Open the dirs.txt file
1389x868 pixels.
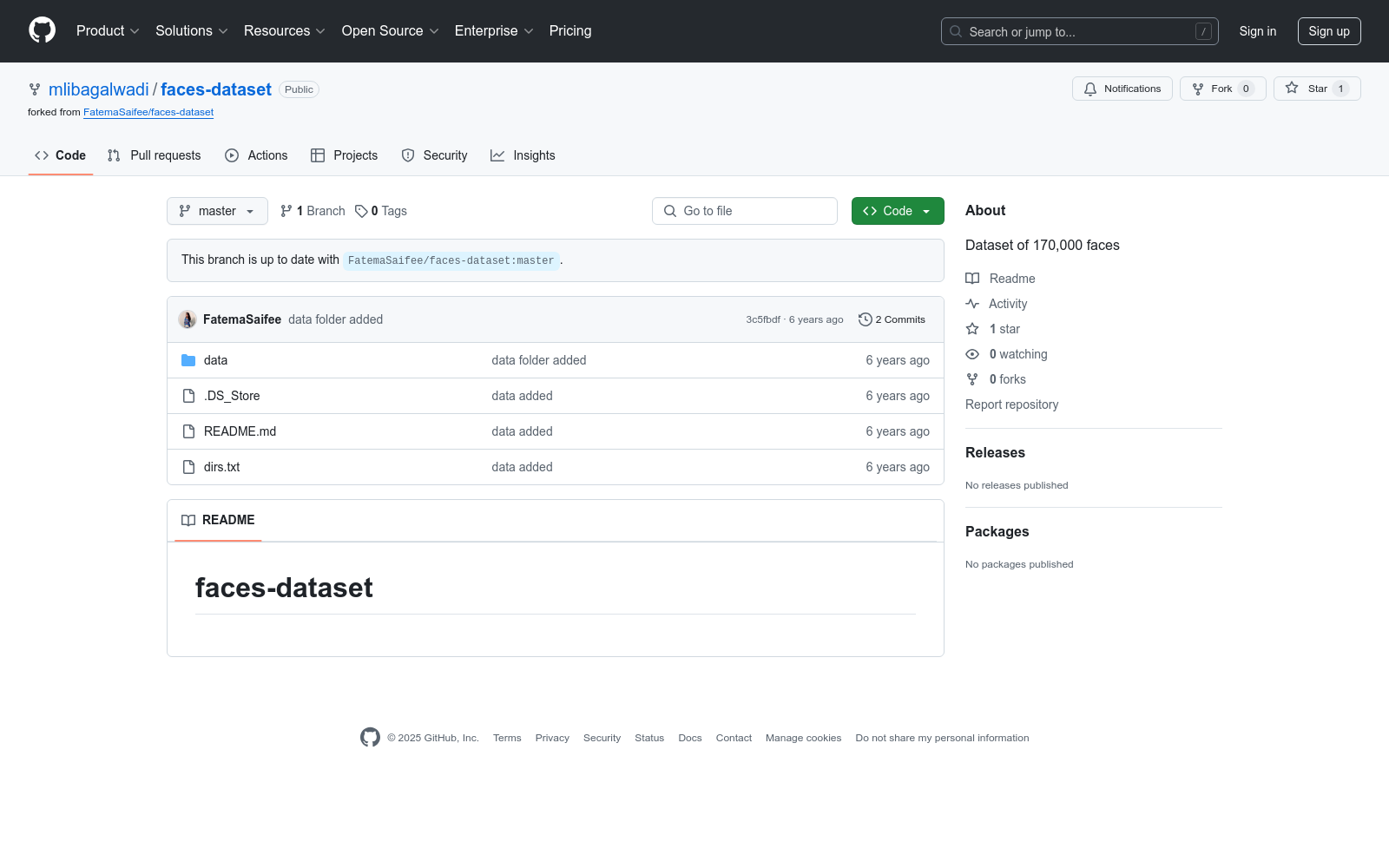(222, 467)
